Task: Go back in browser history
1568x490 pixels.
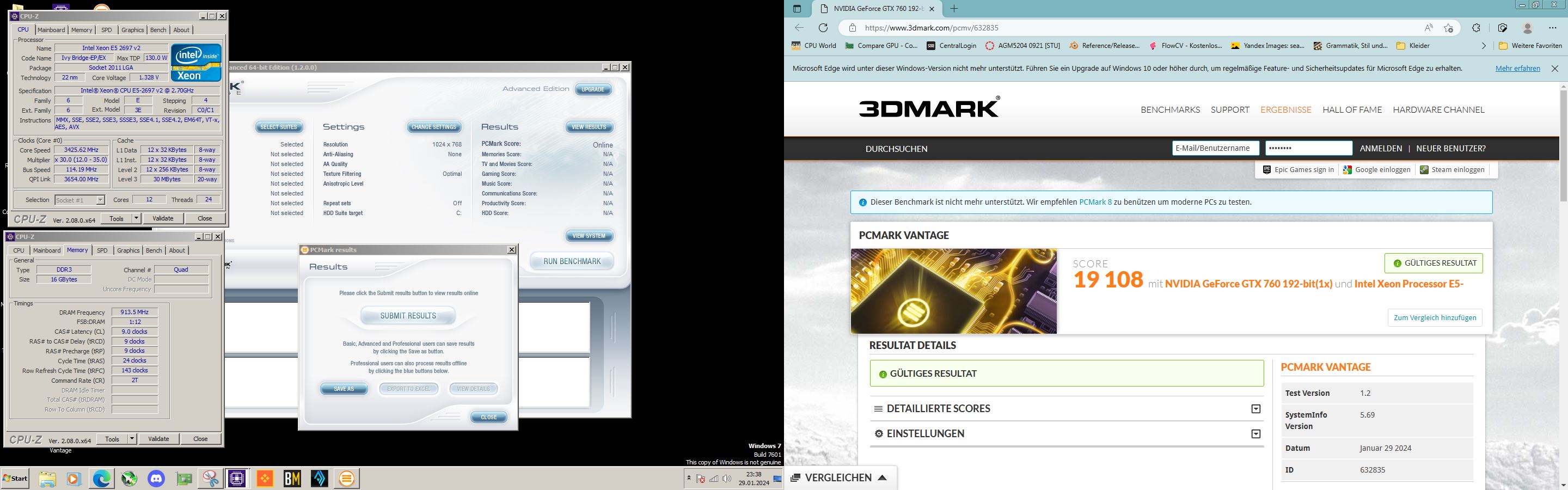Action: (799, 28)
